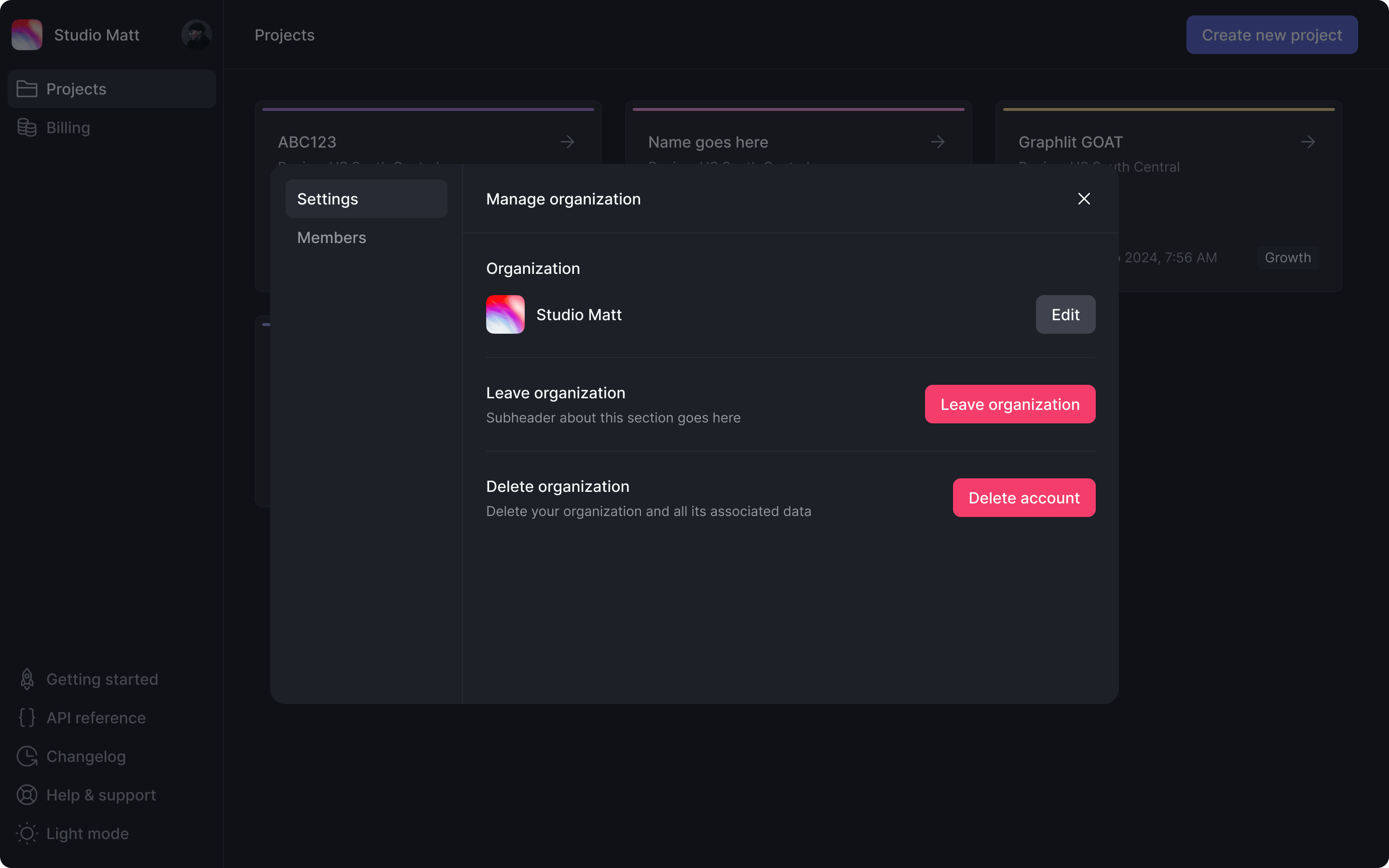
Task: Click the Studio Matt sidebar logo
Action: pyautogui.click(x=27, y=35)
